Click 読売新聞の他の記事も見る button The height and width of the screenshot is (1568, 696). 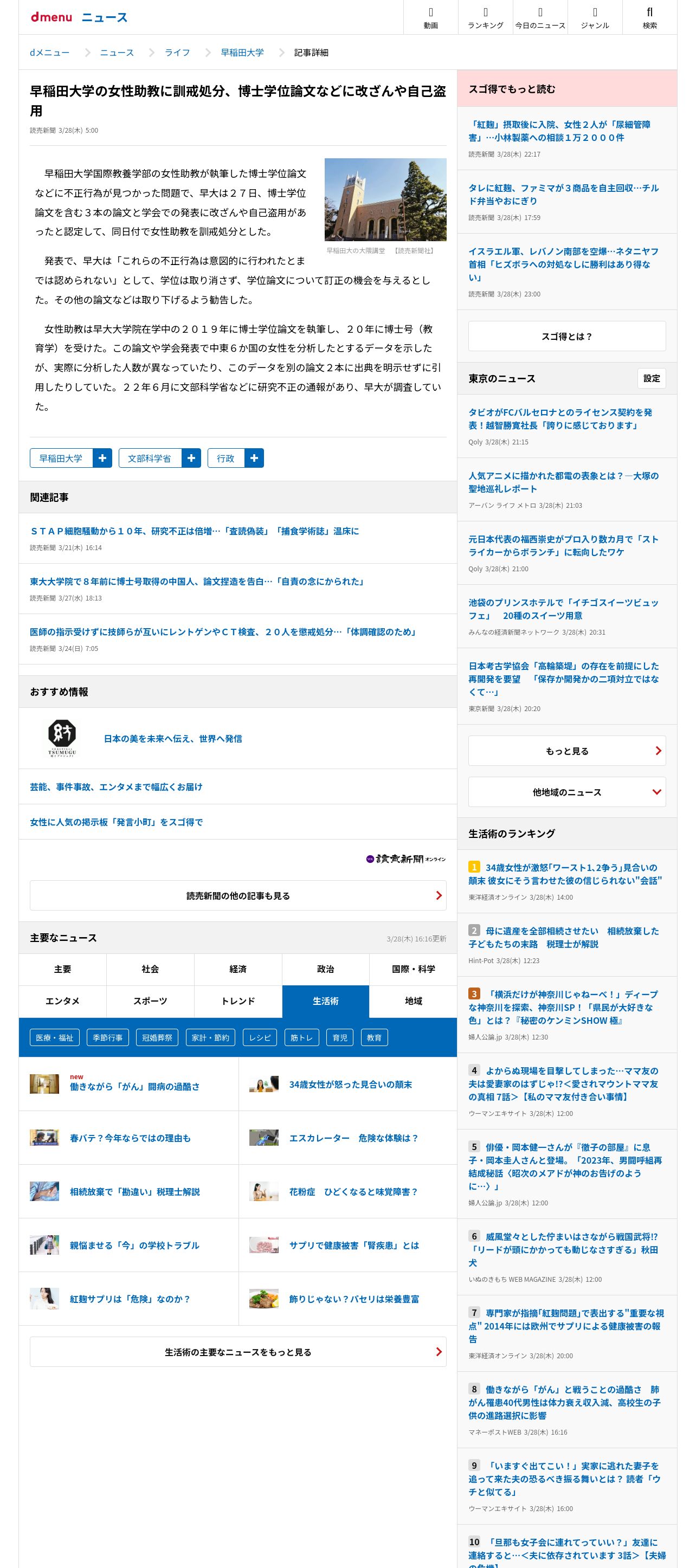[x=238, y=895]
